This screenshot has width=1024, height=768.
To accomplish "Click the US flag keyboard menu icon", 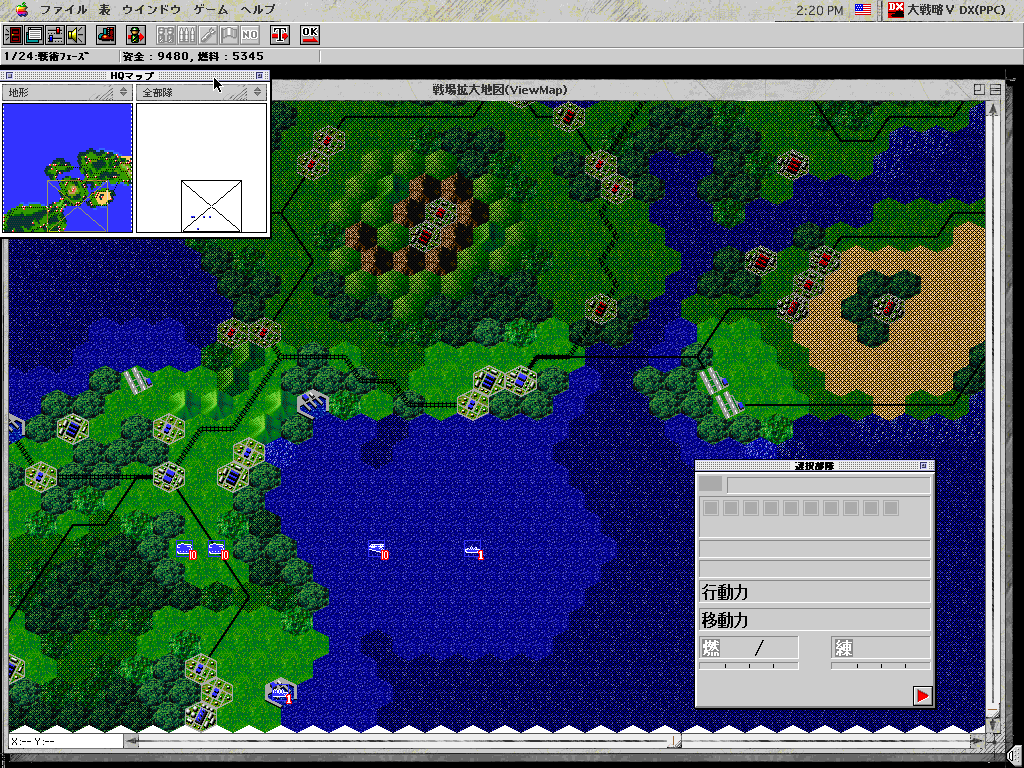I will [x=863, y=9].
